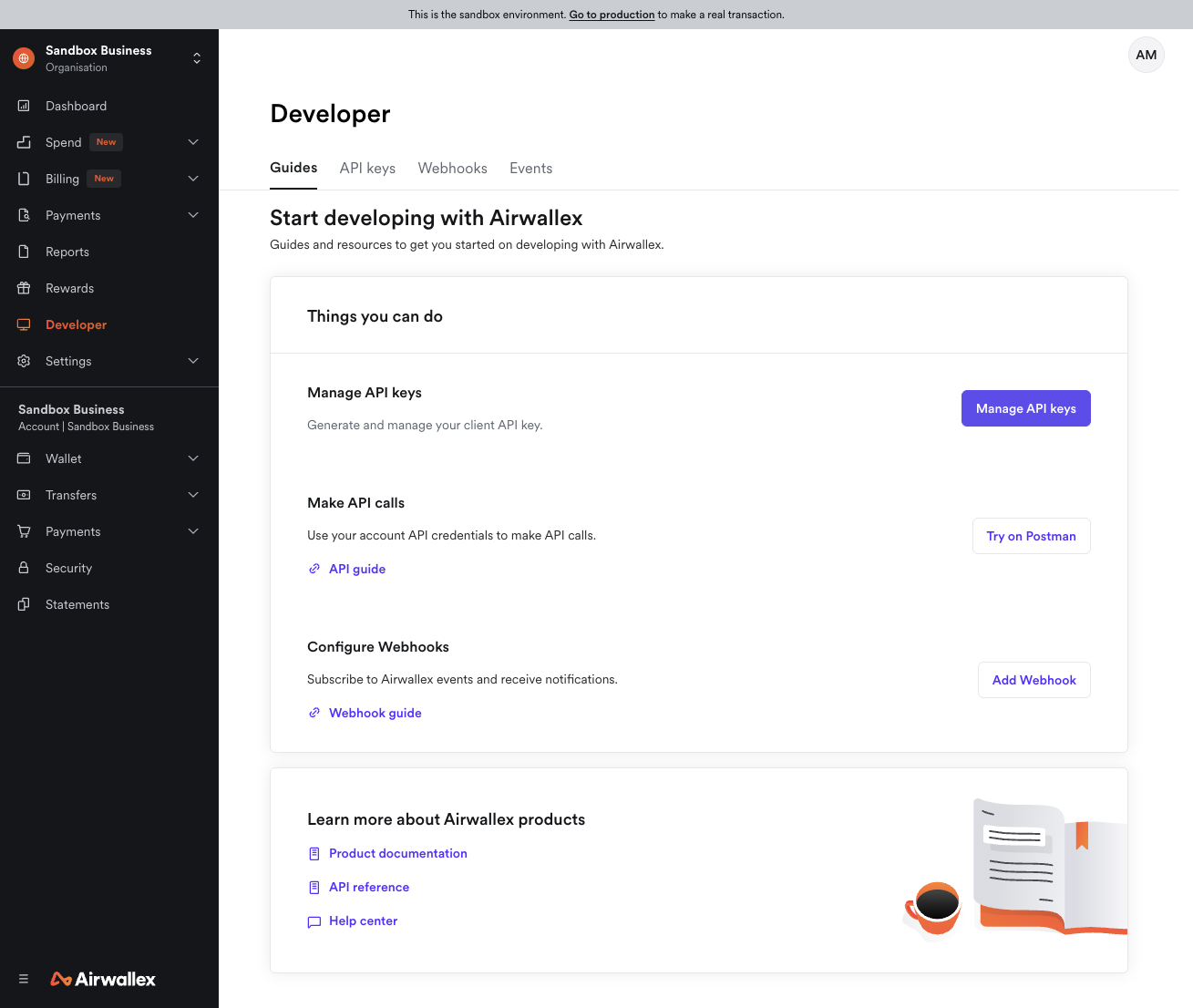Click the Transfers icon in sidebar
The height and width of the screenshot is (1008, 1193).
24,495
